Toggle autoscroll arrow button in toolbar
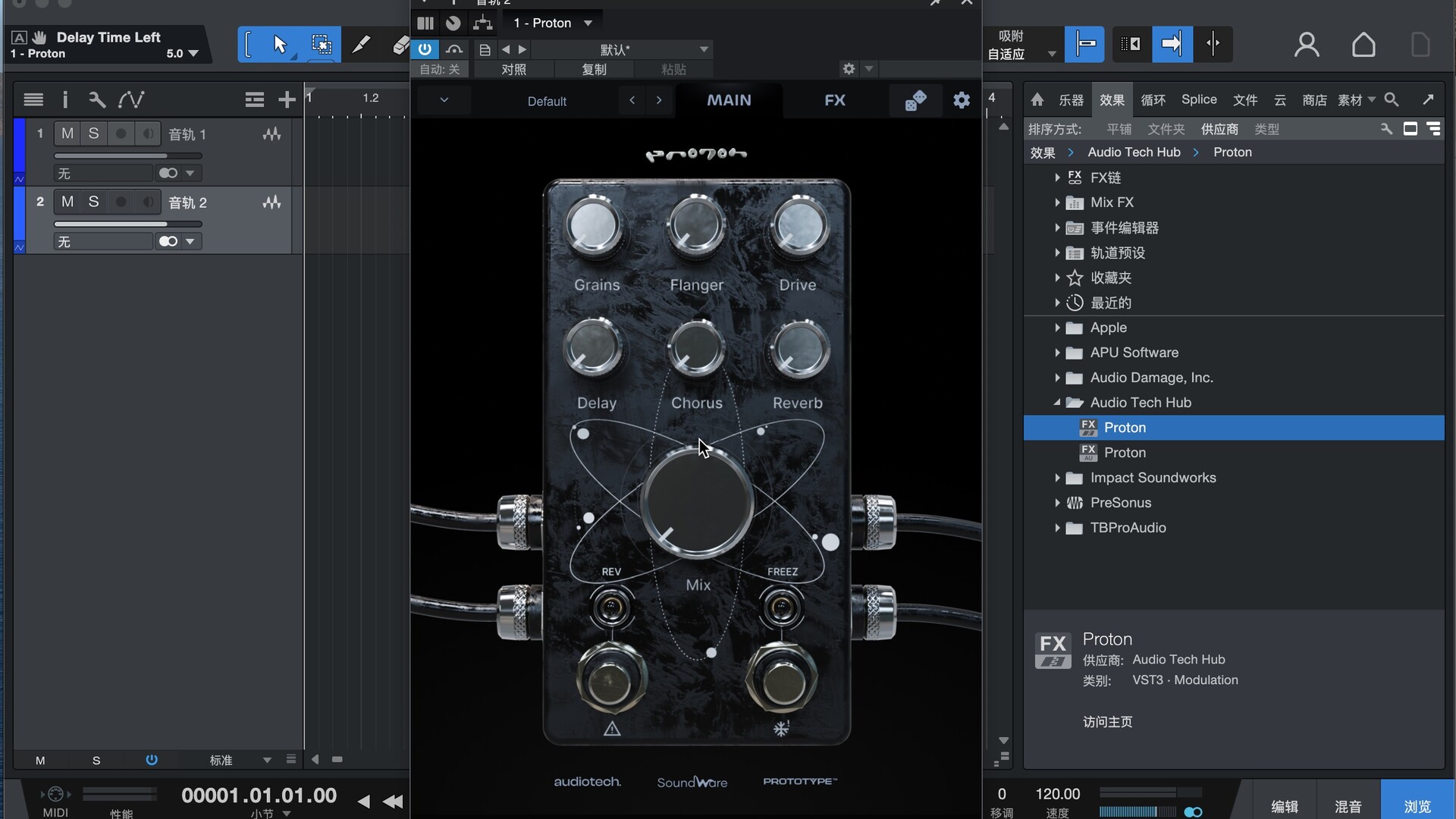This screenshot has height=819, width=1456. 1172,44
